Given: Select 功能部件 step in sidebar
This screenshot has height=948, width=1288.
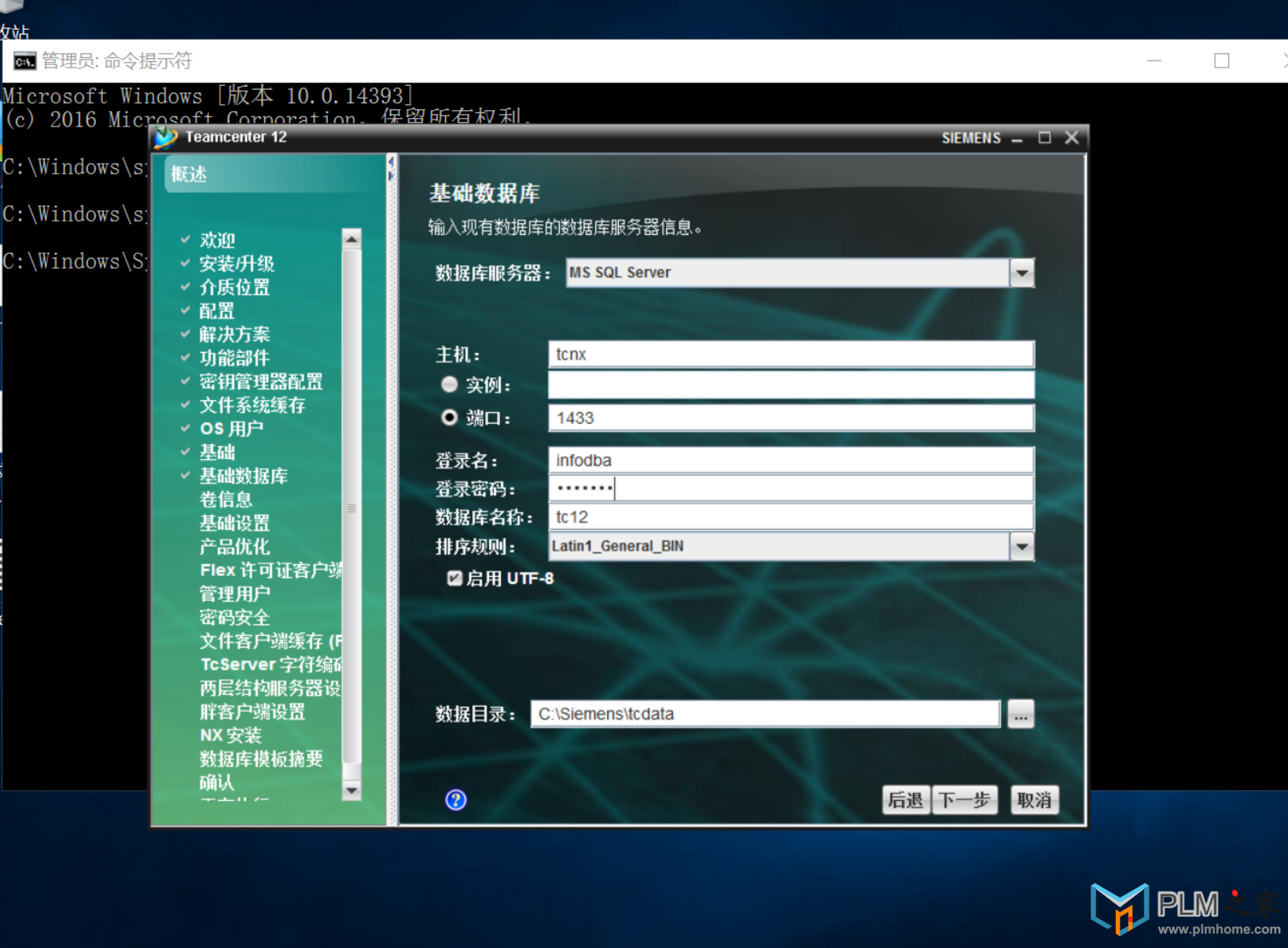Looking at the screenshot, I should pyautogui.click(x=234, y=358).
